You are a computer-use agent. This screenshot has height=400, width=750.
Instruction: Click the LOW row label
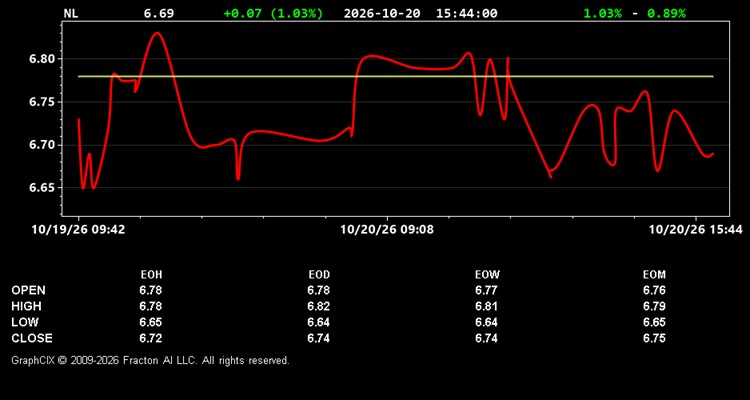tap(25, 322)
